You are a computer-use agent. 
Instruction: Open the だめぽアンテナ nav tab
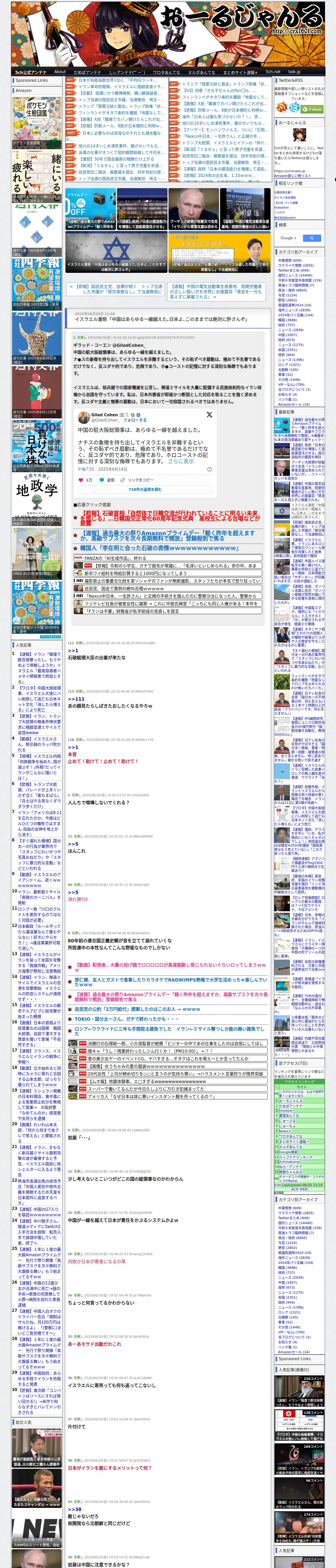[87, 72]
